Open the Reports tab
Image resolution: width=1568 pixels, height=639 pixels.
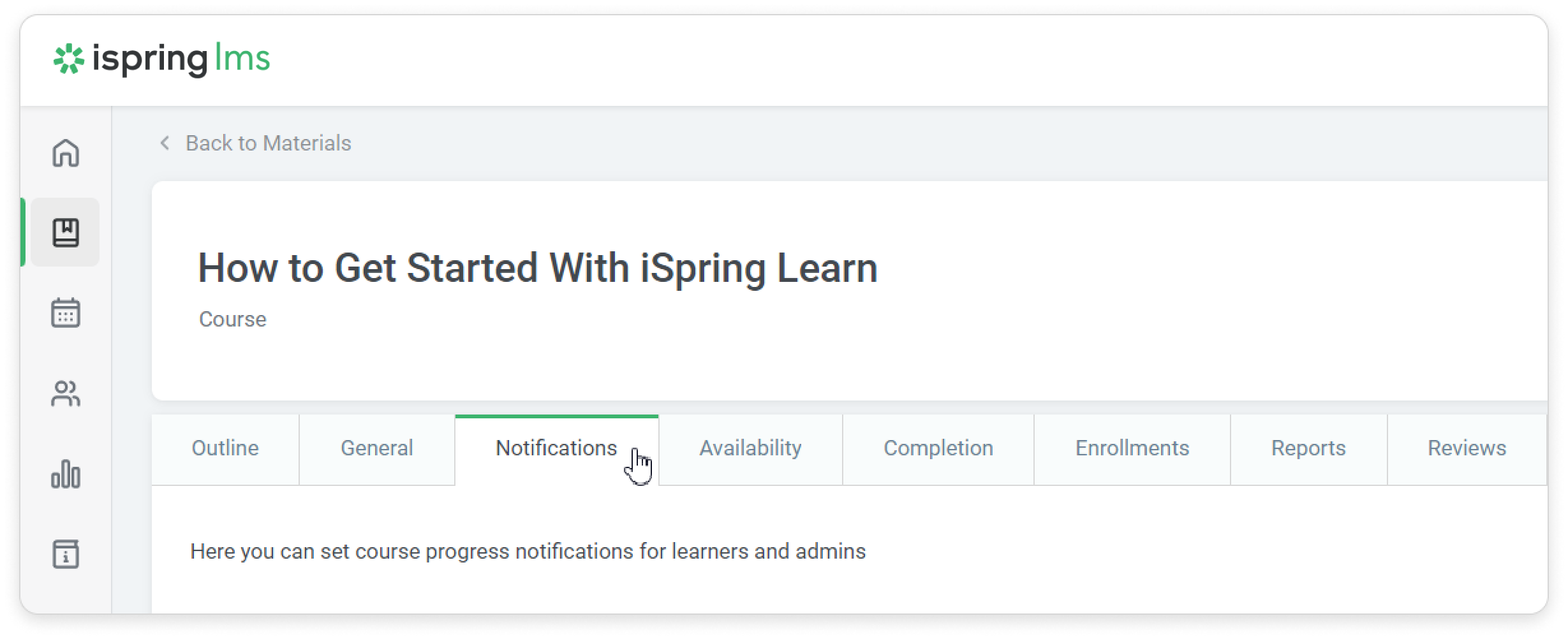(1308, 448)
